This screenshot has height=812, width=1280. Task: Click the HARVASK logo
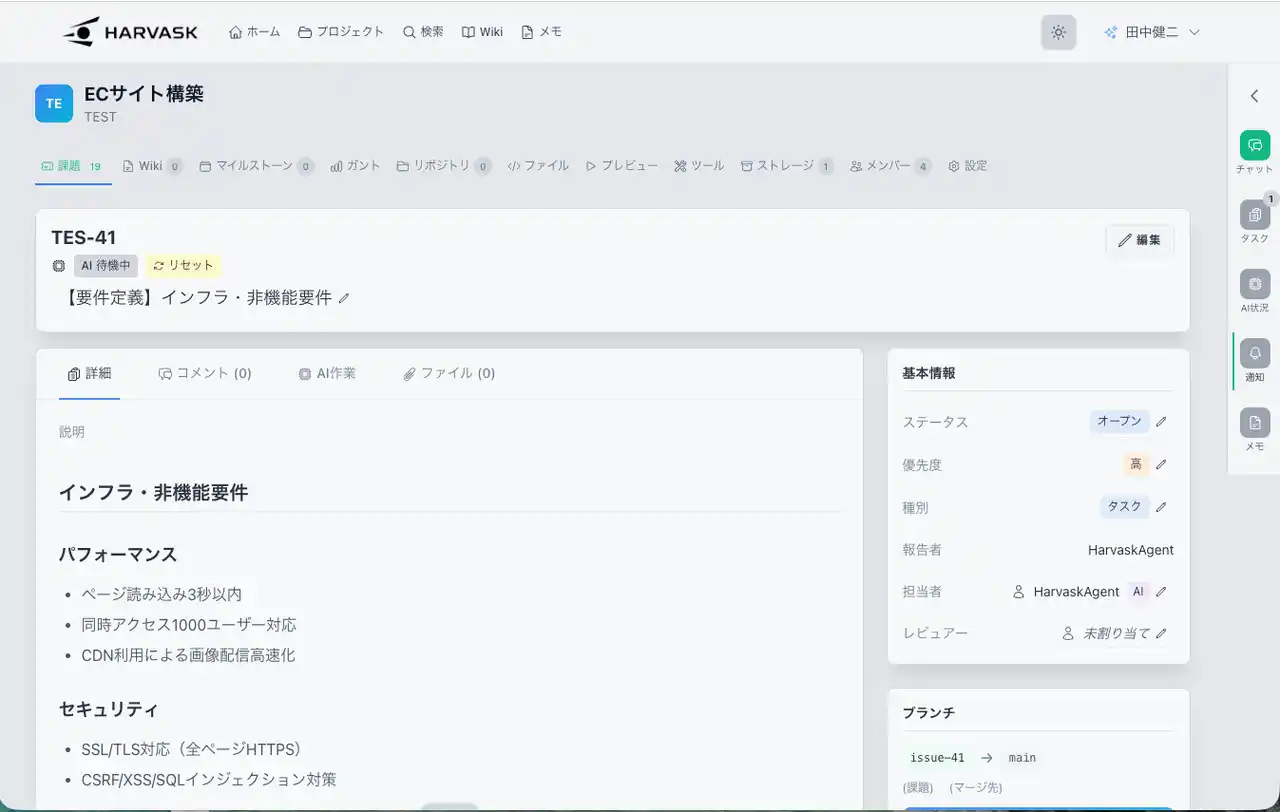coord(130,32)
